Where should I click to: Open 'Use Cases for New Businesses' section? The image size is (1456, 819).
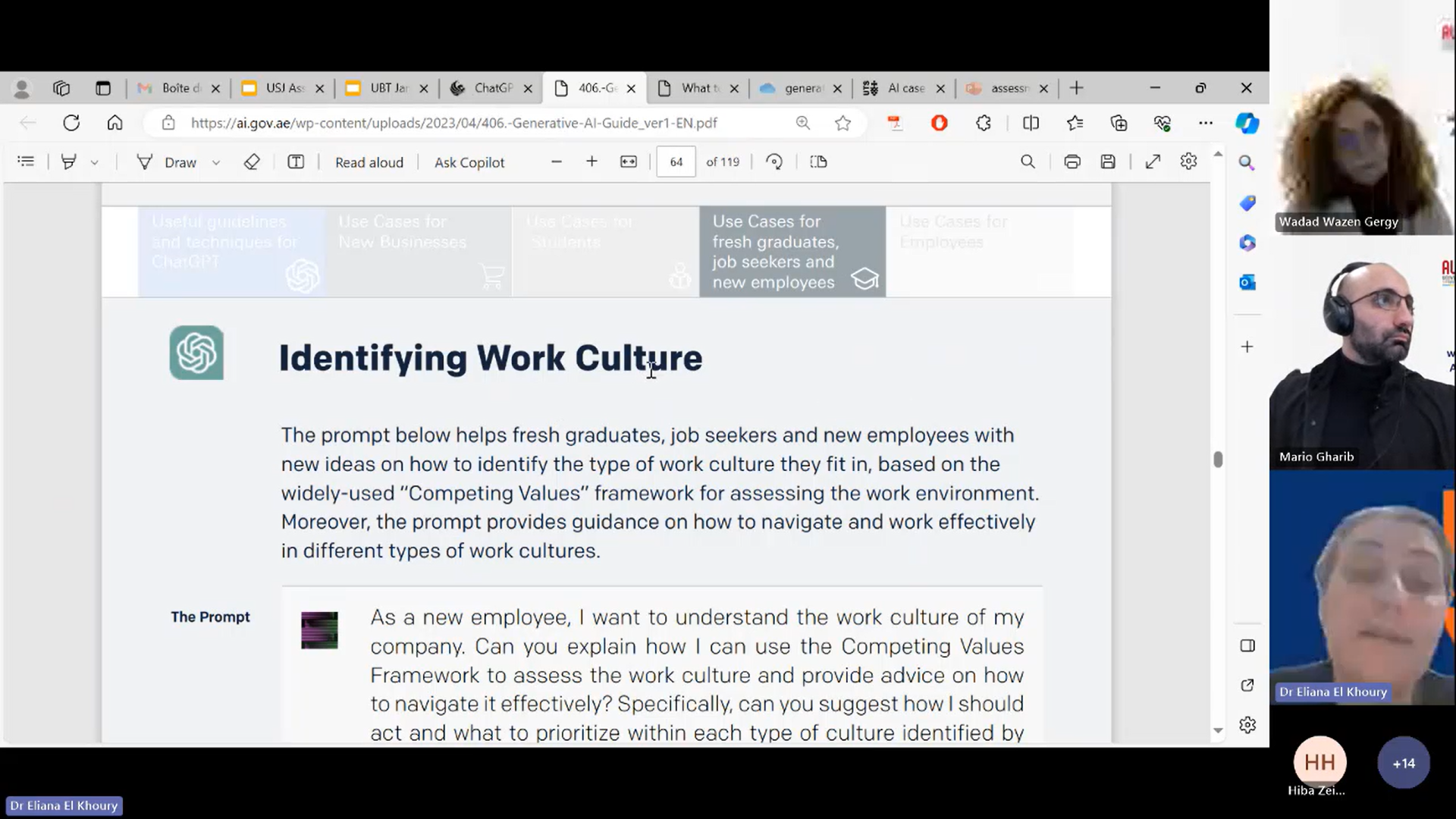coord(419,251)
